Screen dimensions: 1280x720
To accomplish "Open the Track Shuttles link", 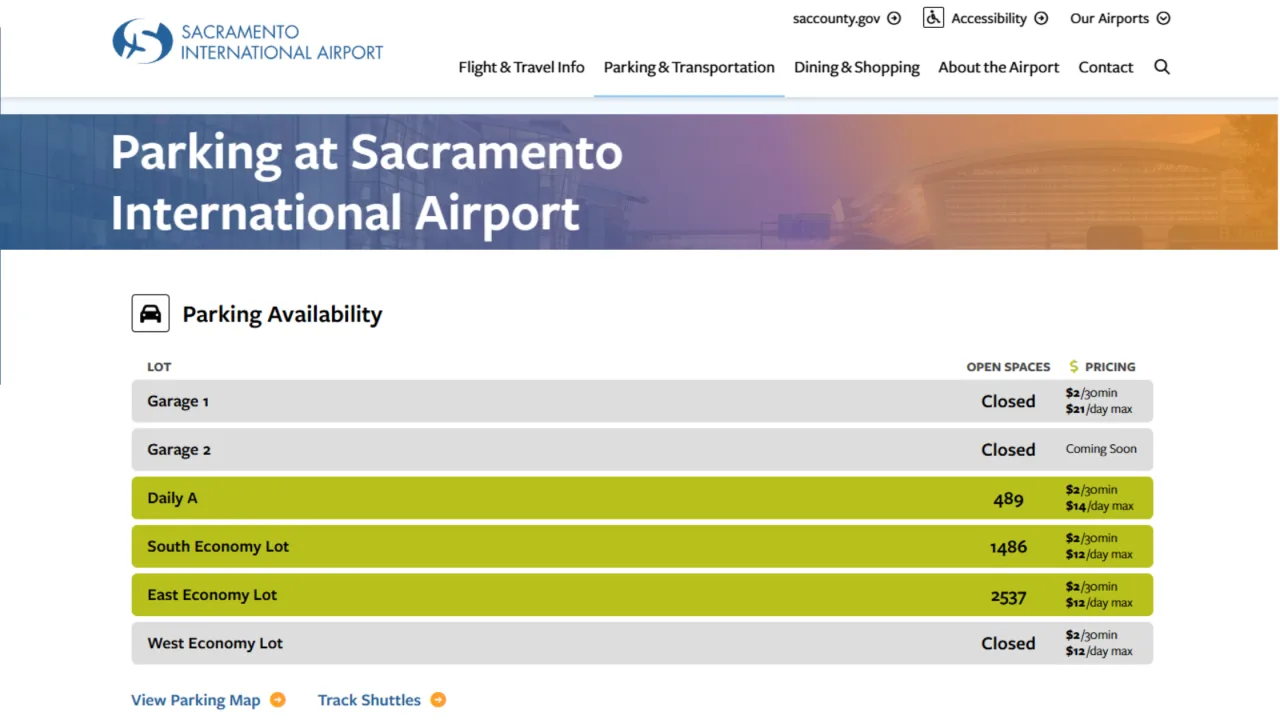I will click(x=369, y=700).
